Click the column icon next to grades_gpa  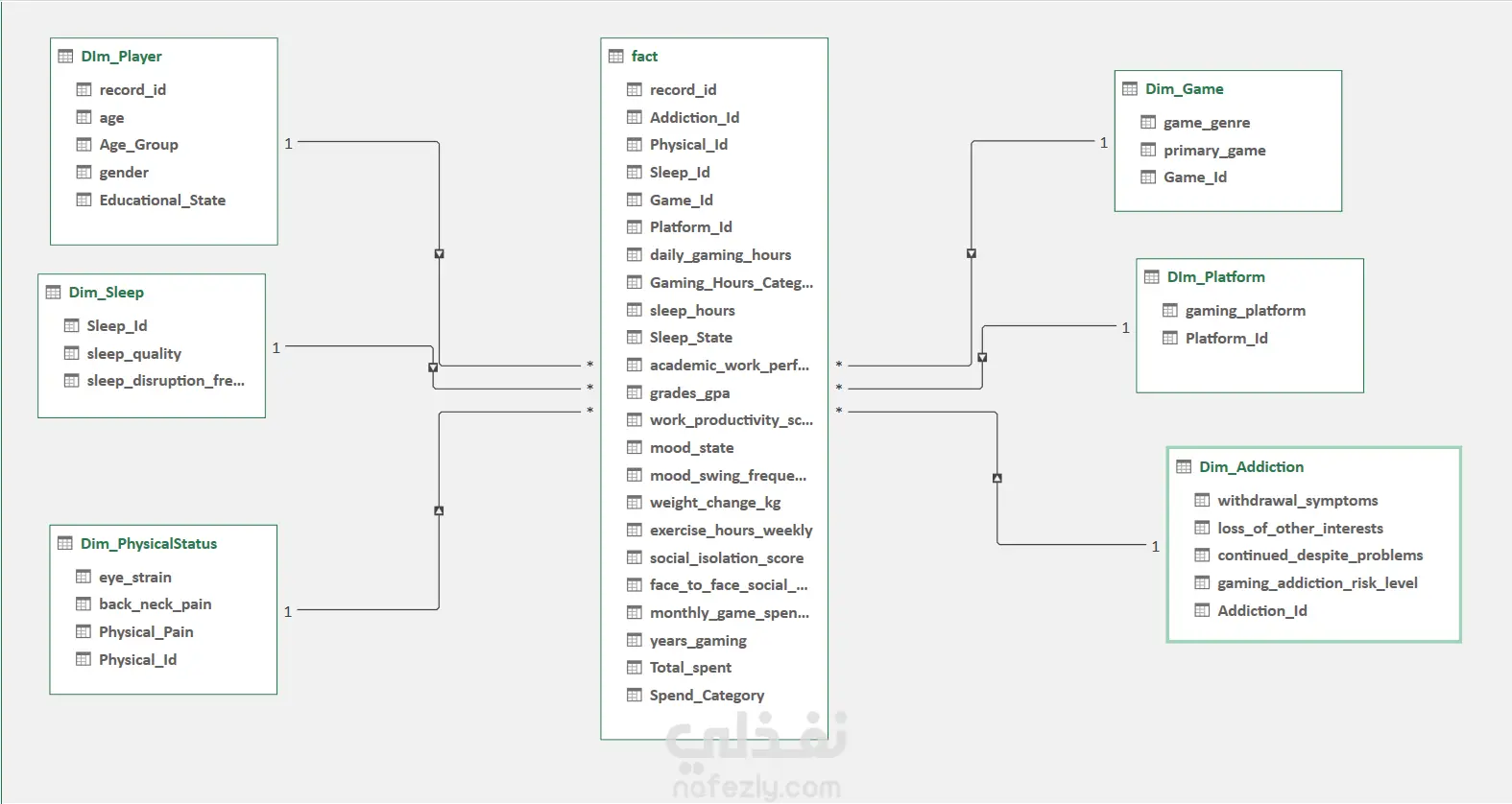coord(635,393)
